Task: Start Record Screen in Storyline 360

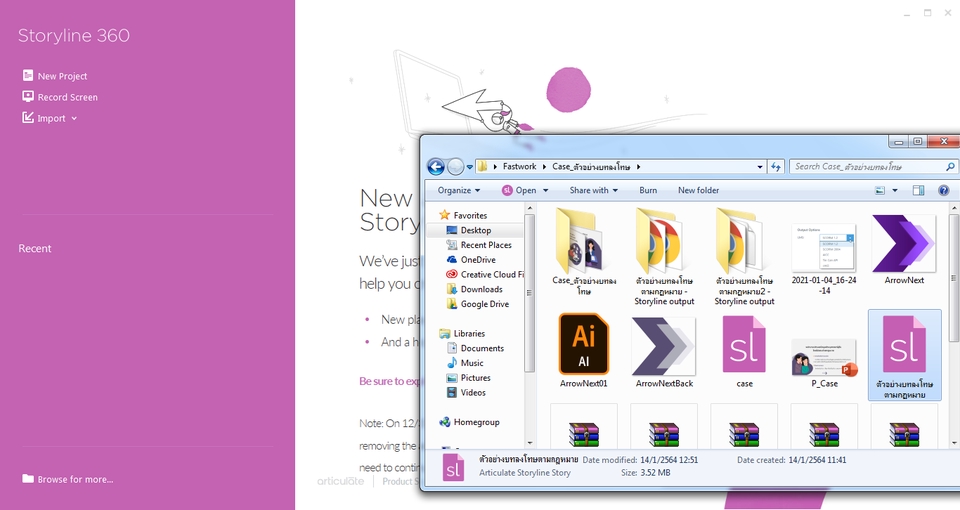Action: [x=60, y=97]
